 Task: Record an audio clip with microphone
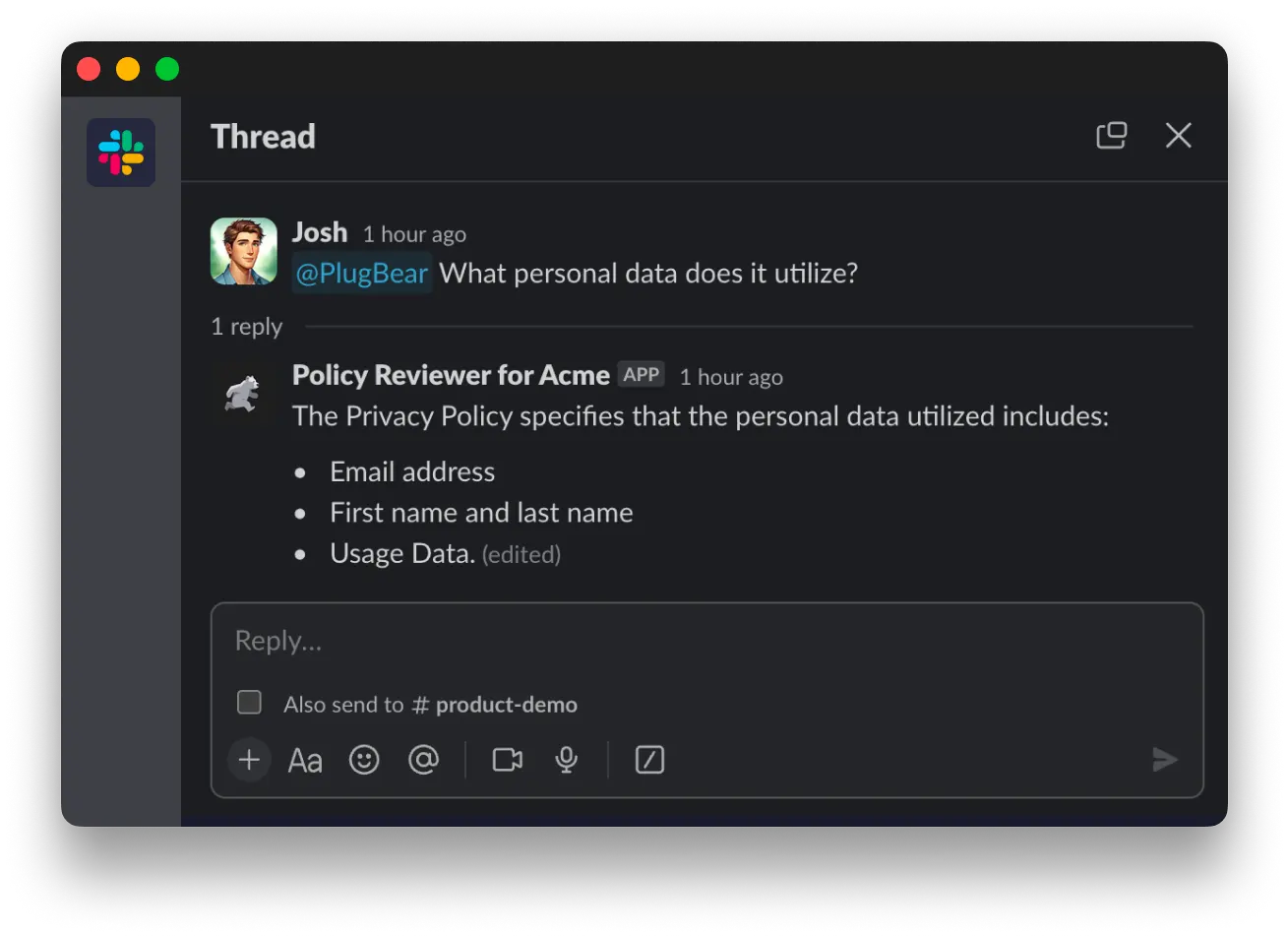coord(566,760)
